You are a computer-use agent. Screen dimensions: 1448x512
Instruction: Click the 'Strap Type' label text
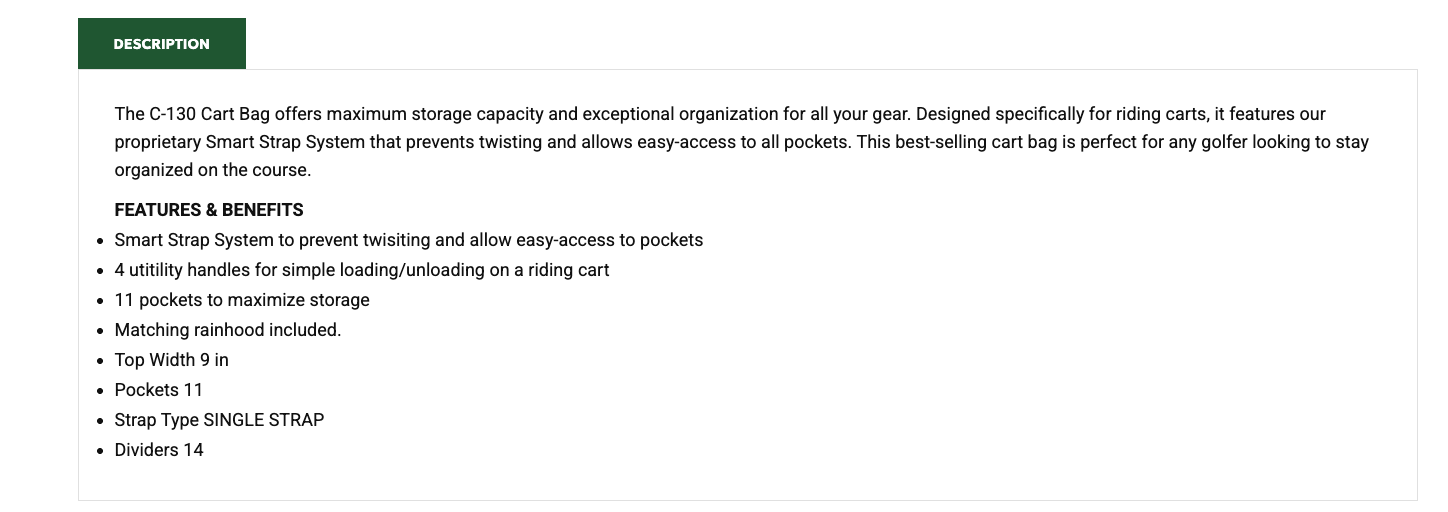pyautogui.click(x=156, y=420)
